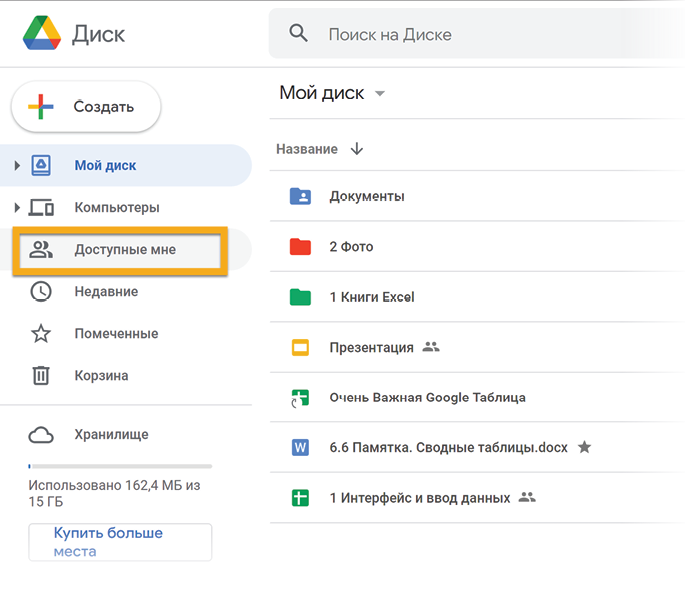Open Помеченные starred items
Viewport: 685px width, 591px height.
[x=116, y=334]
